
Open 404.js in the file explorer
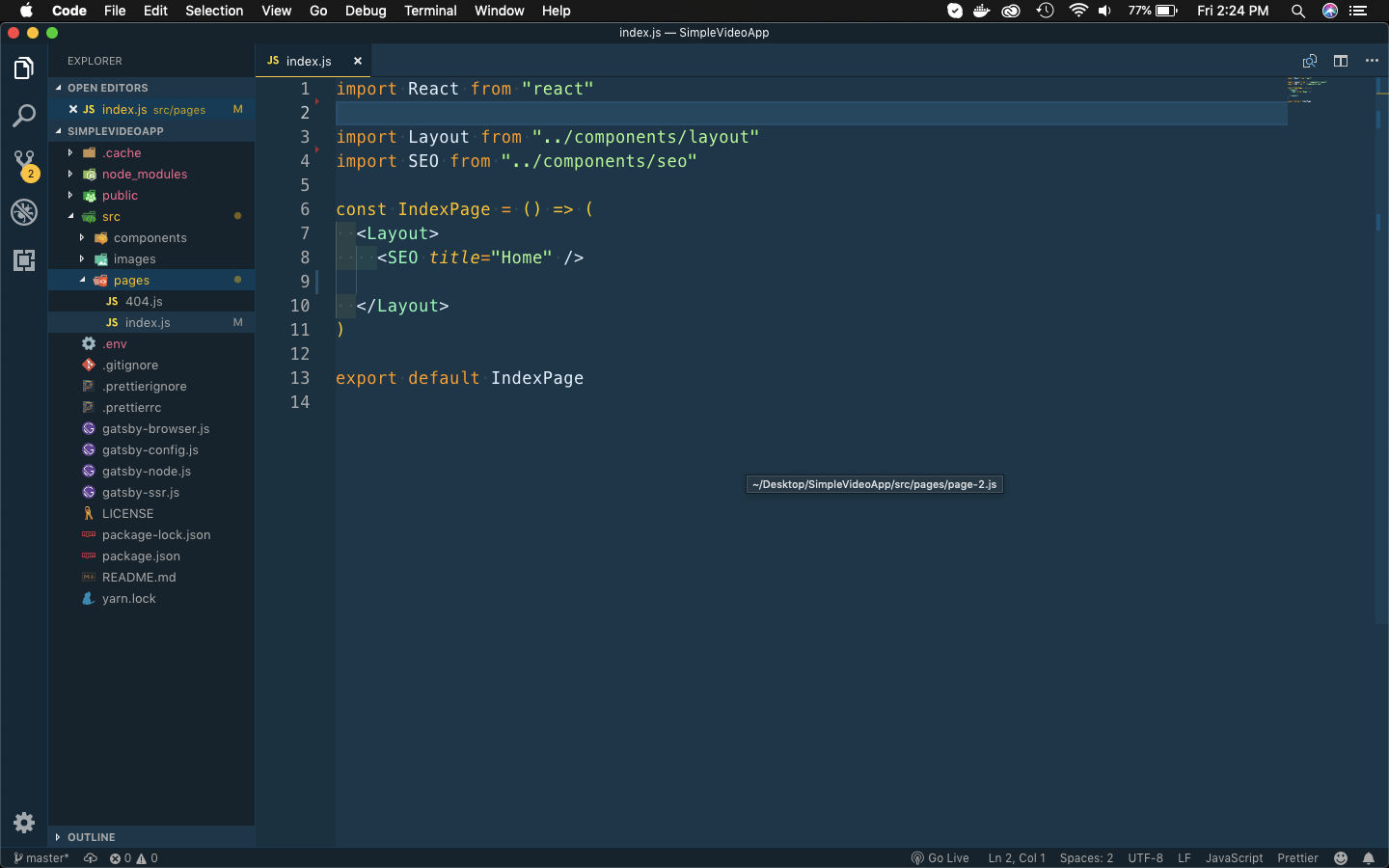144,302
